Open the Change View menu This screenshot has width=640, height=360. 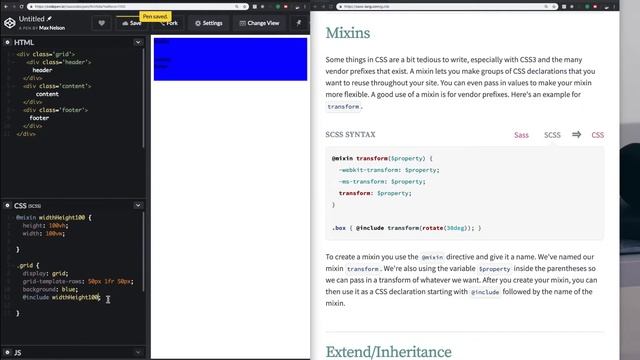coord(259,23)
